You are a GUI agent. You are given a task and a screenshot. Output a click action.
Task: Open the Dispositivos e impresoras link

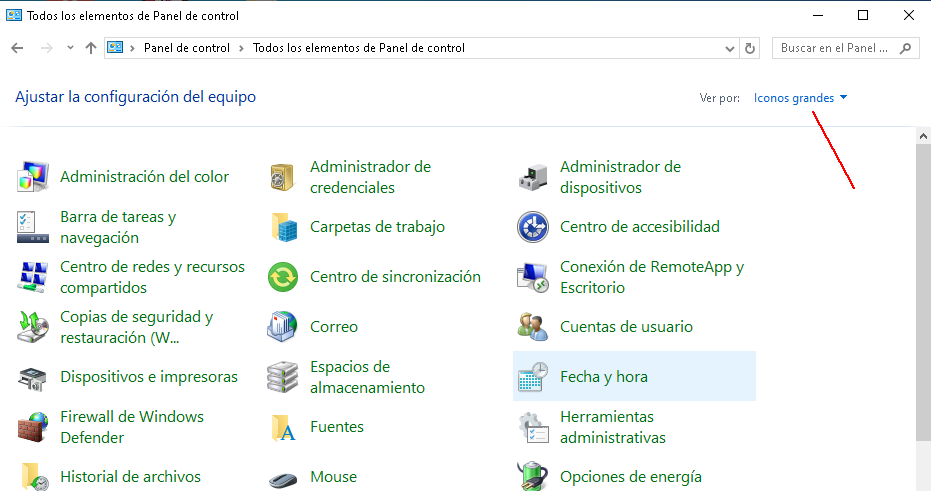coord(148,376)
